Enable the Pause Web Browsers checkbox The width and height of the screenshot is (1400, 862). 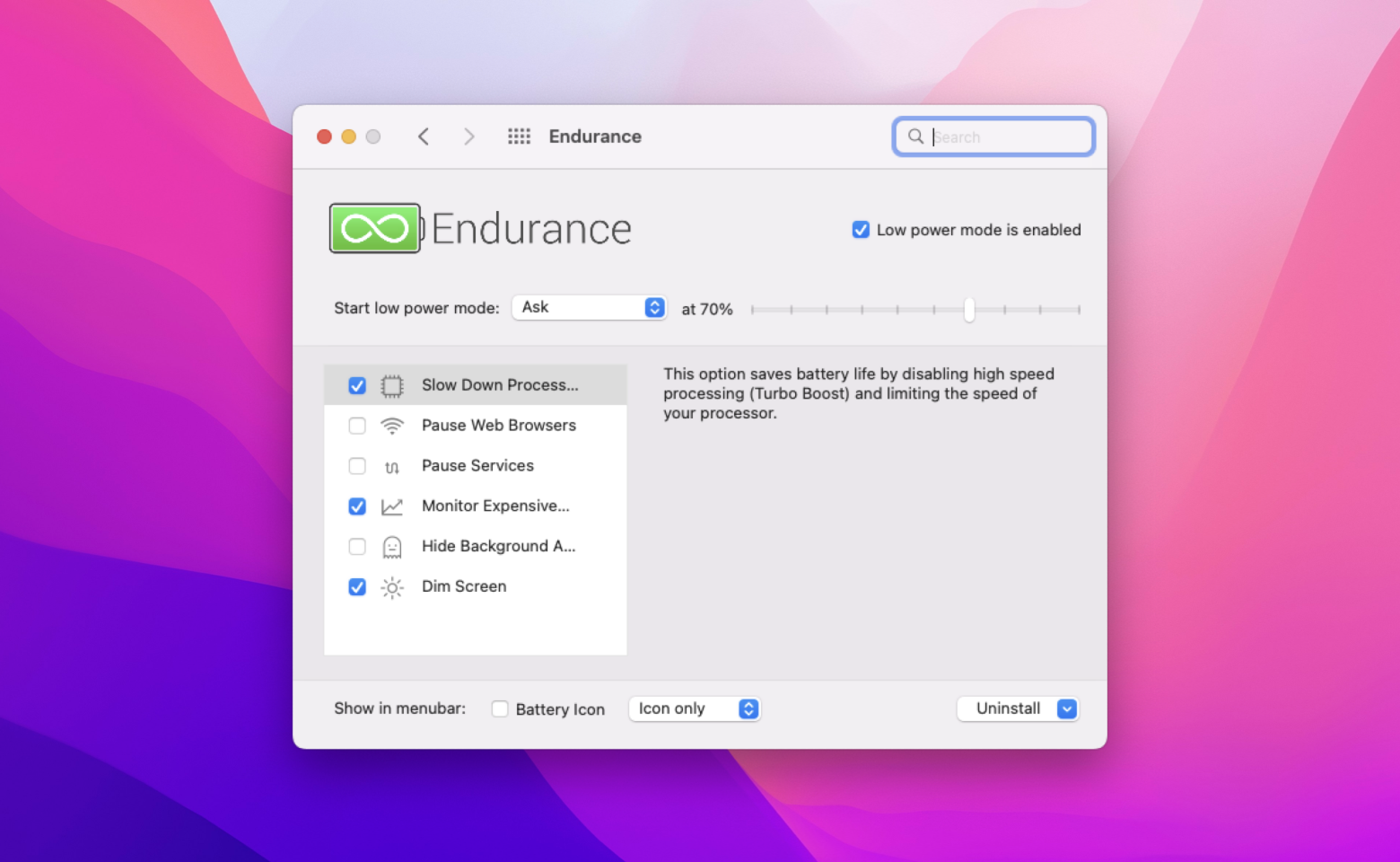pos(357,426)
